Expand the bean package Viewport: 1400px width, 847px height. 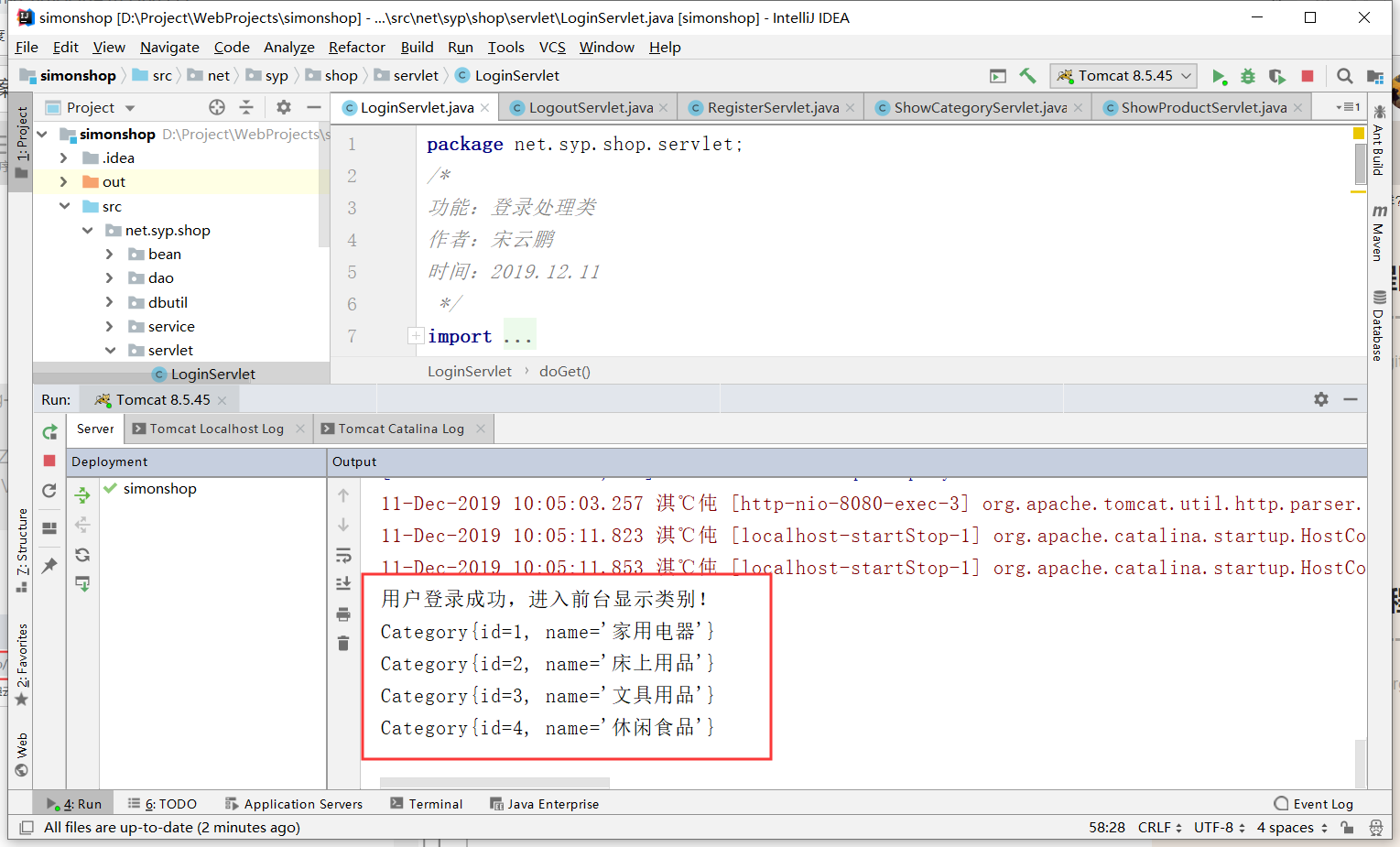click(x=110, y=254)
